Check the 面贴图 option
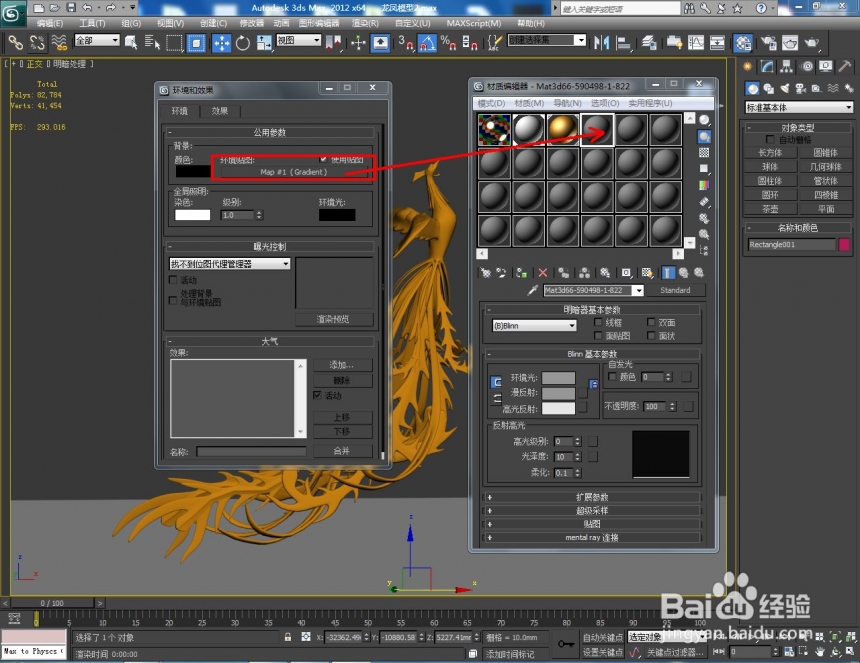Screen dimensions: 860x663 (598, 336)
